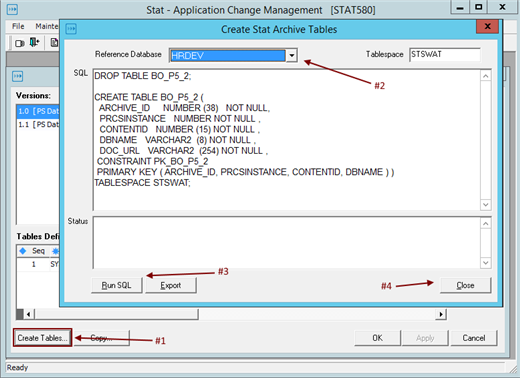Click the TABLESPACE STSWAT line in SQL
This screenshot has width=520, height=378.
(142, 183)
